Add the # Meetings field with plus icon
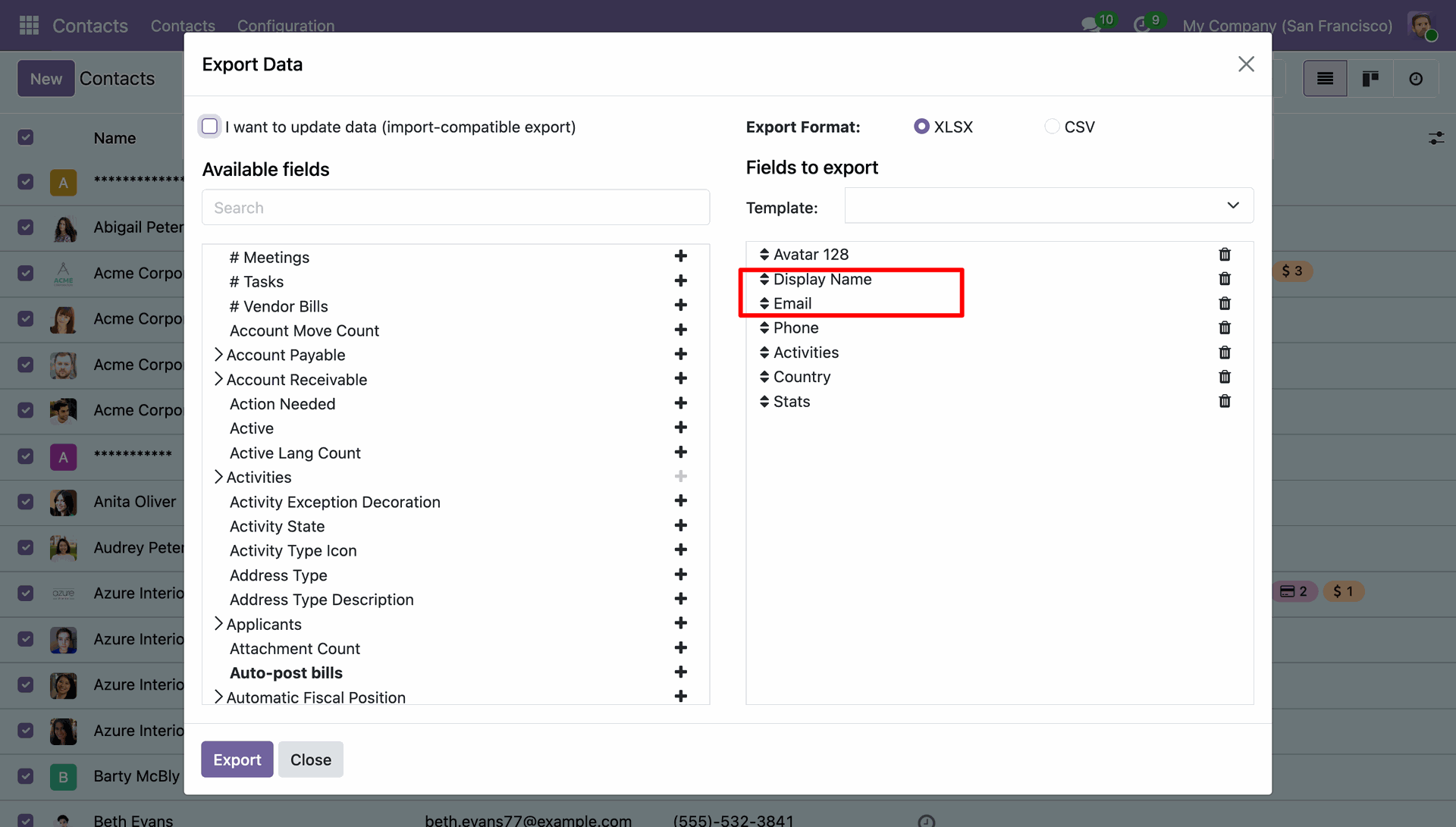1456x827 pixels. [x=680, y=256]
